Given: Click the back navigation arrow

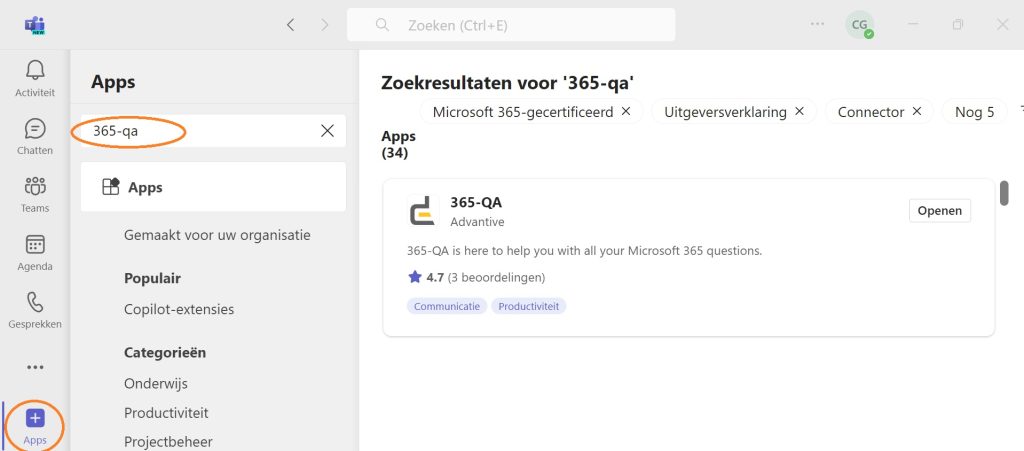Looking at the screenshot, I should coord(291,25).
